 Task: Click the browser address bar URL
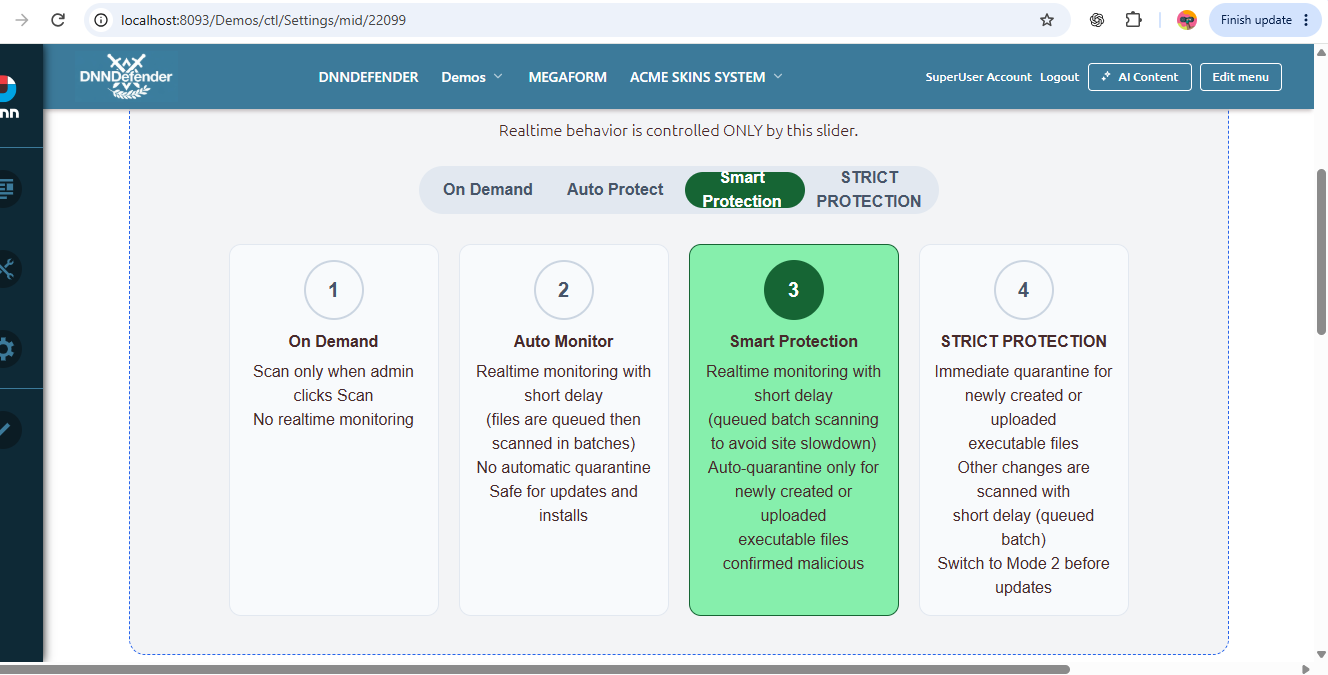pyautogui.click(x=263, y=20)
